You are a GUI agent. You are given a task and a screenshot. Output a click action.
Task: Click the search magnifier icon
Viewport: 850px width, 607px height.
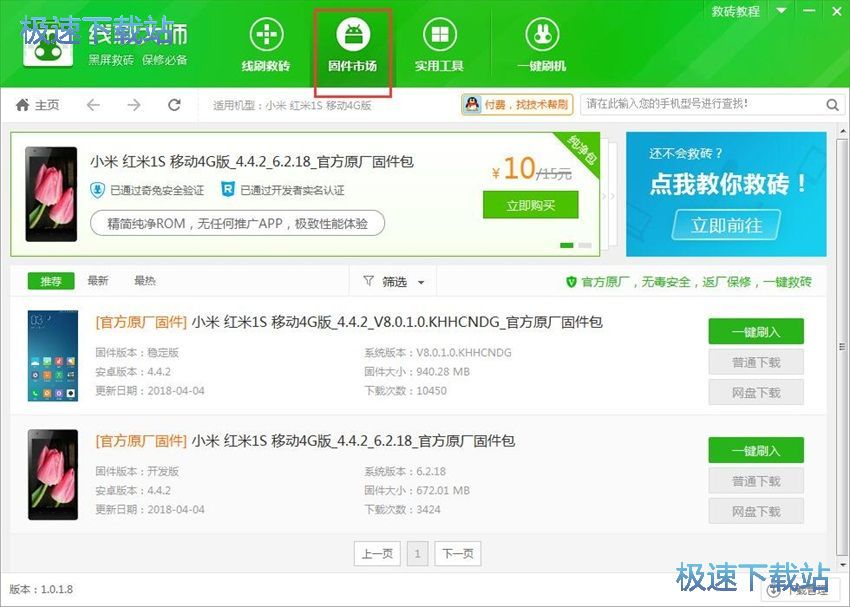click(x=833, y=105)
